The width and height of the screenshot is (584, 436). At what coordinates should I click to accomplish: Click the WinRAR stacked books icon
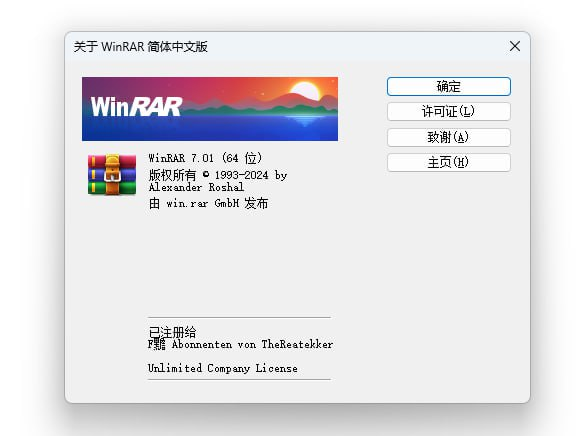(112, 174)
